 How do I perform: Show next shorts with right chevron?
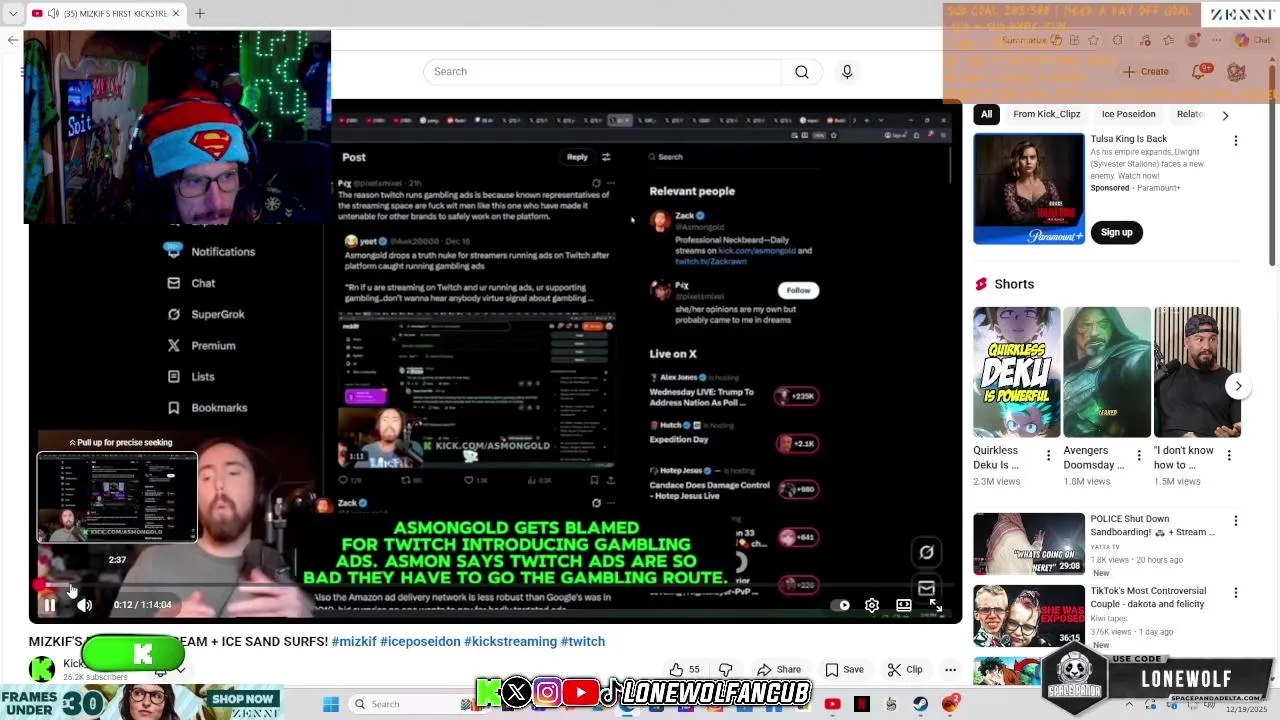(x=1238, y=386)
